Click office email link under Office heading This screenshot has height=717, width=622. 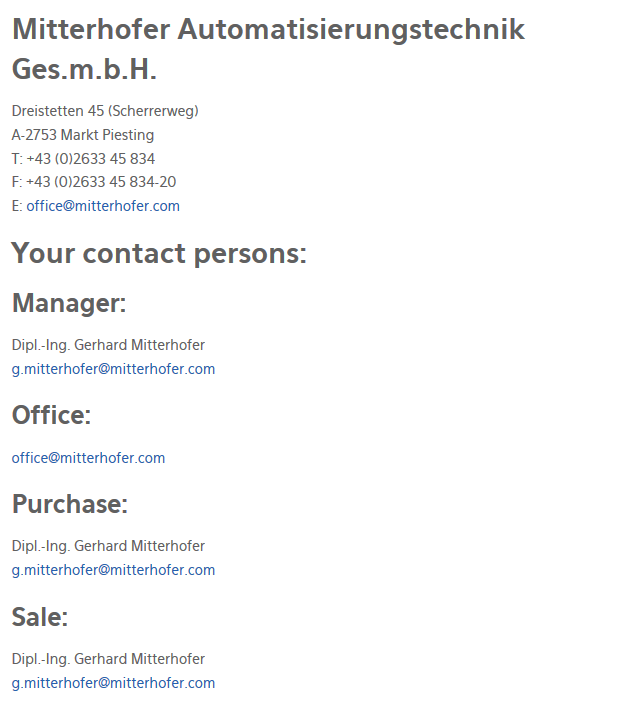[x=88, y=458]
